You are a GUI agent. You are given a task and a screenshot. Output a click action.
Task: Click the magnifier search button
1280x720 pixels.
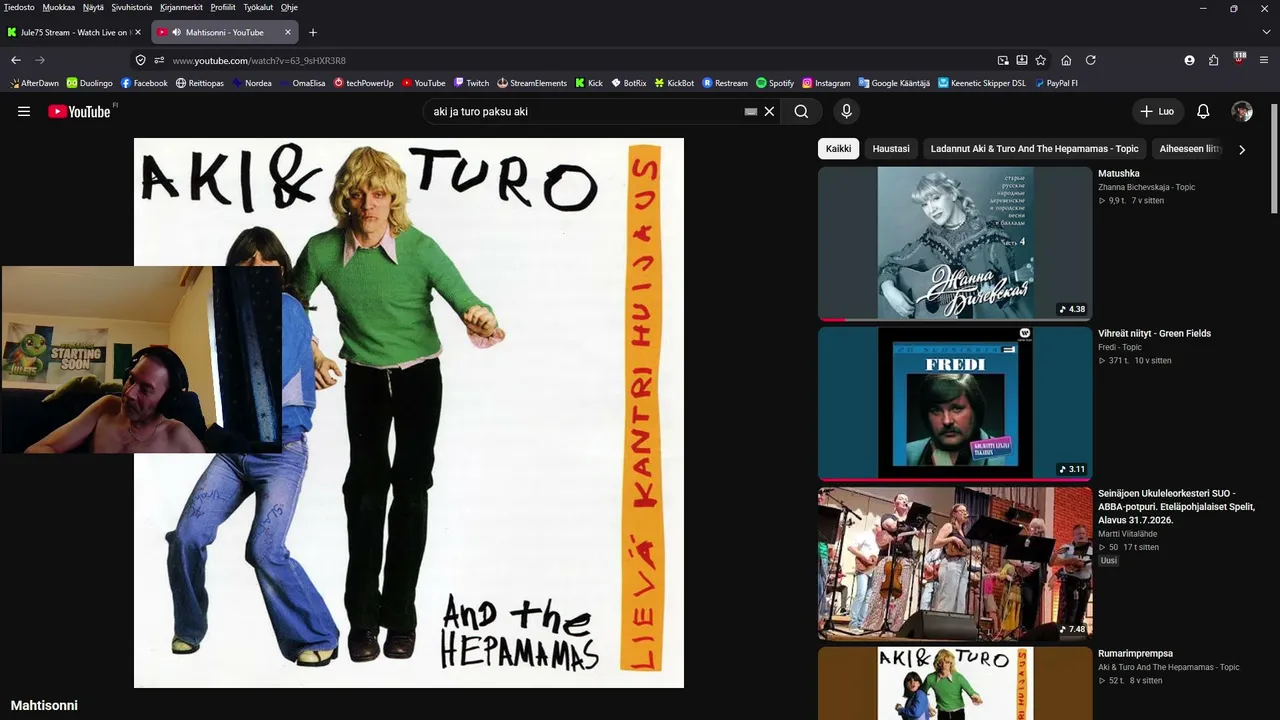pos(801,111)
